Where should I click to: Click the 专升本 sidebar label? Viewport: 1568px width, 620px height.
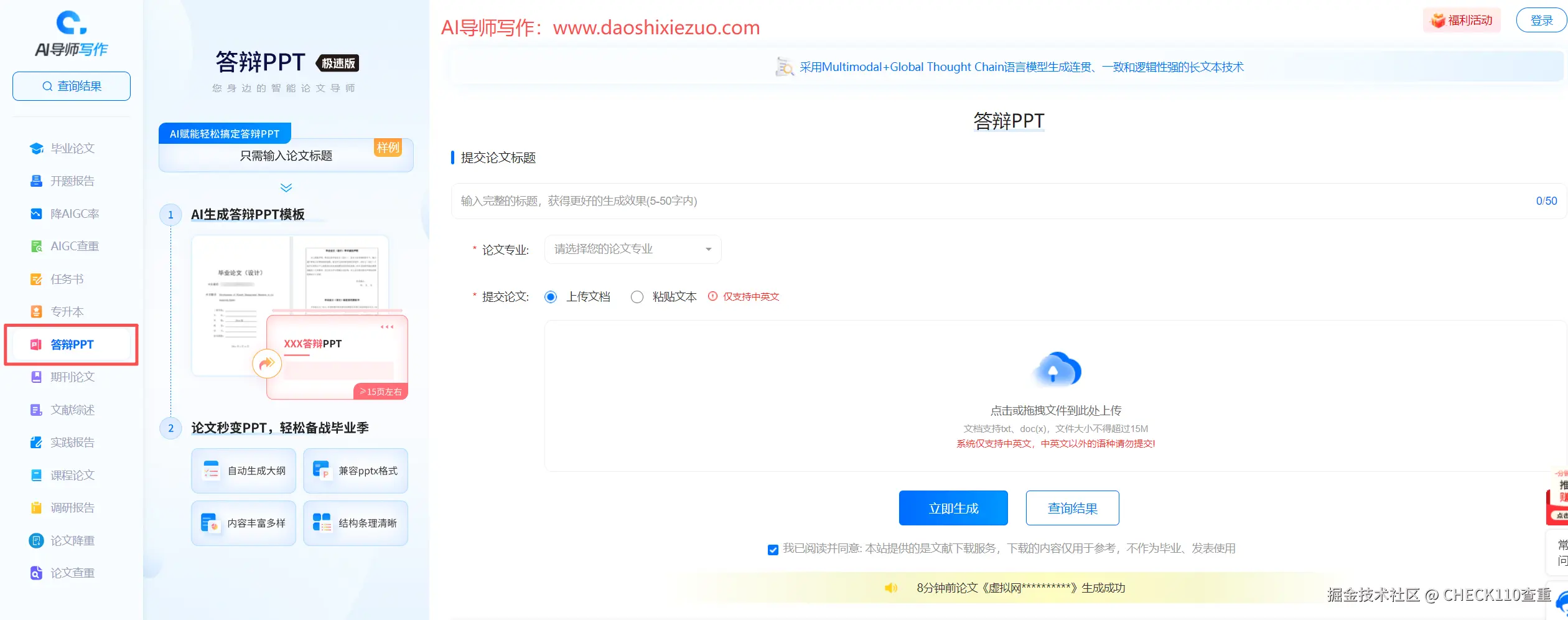point(67,312)
